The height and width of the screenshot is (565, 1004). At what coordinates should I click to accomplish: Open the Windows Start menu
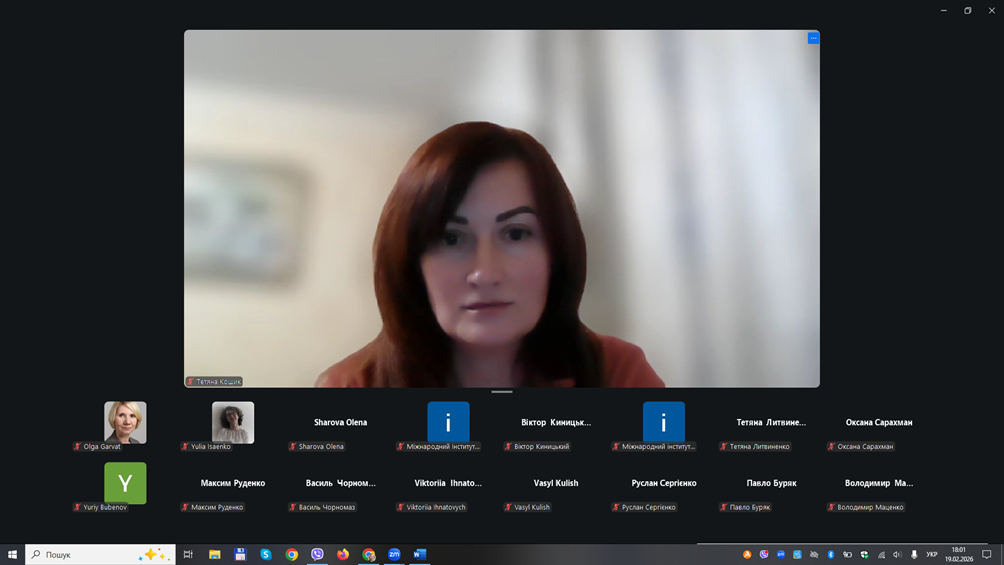[12, 554]
